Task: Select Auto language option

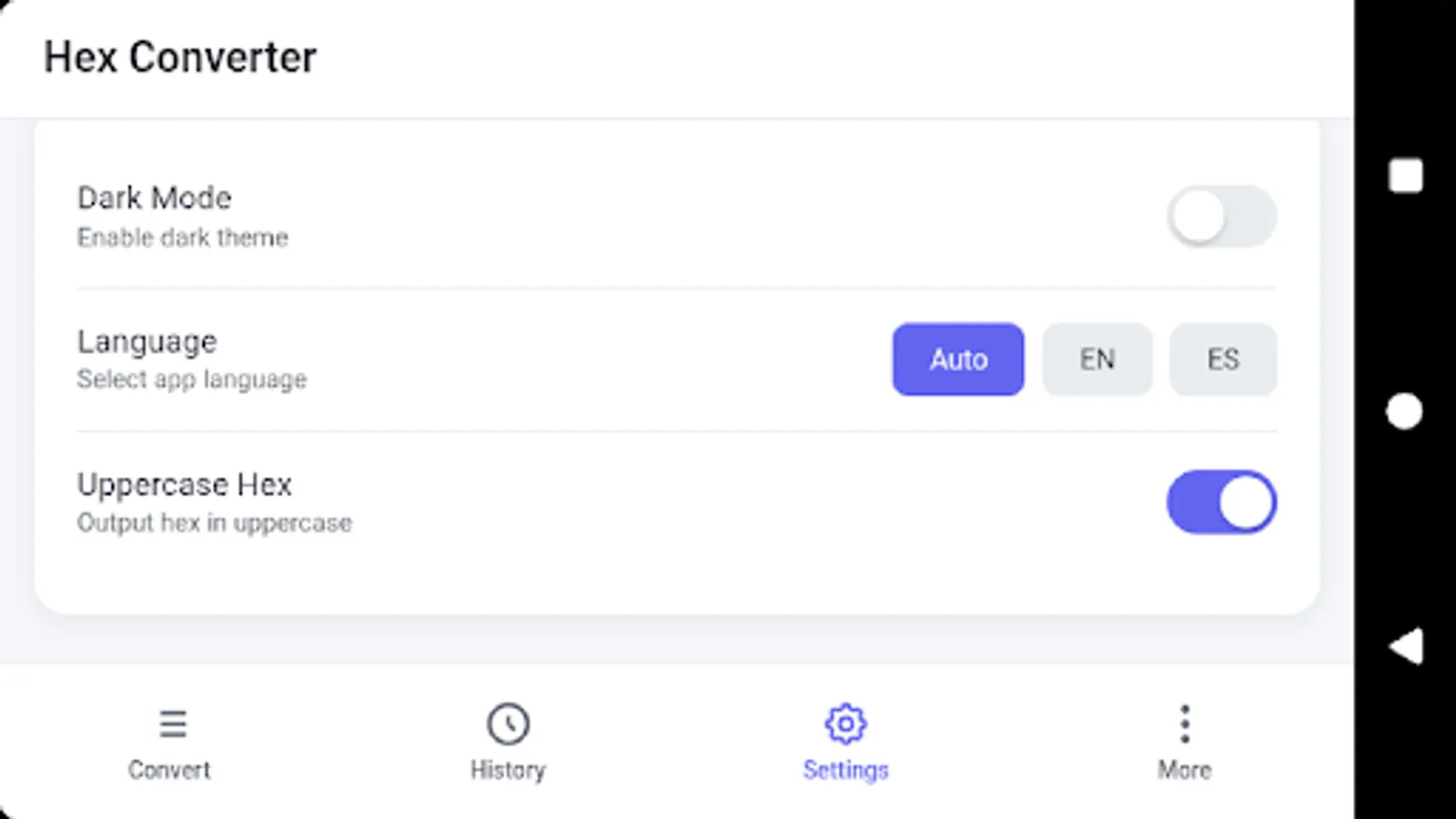Action: pyautogui.click(x=957, y=359)
